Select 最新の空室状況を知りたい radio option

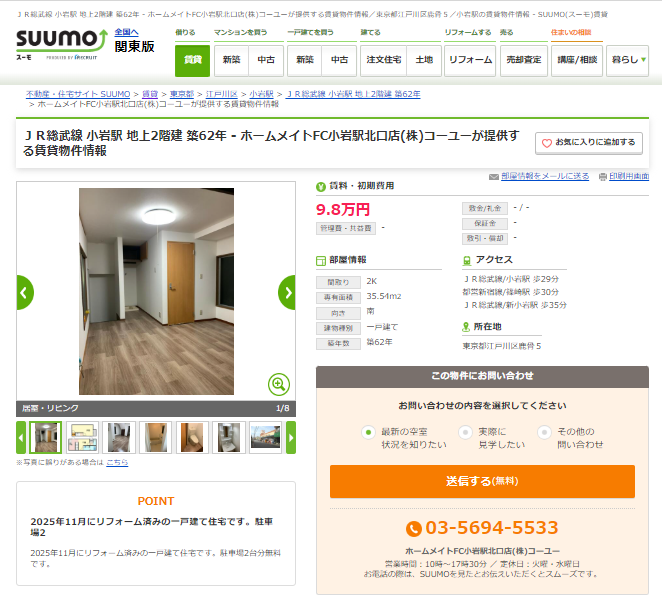click(369, 432)
